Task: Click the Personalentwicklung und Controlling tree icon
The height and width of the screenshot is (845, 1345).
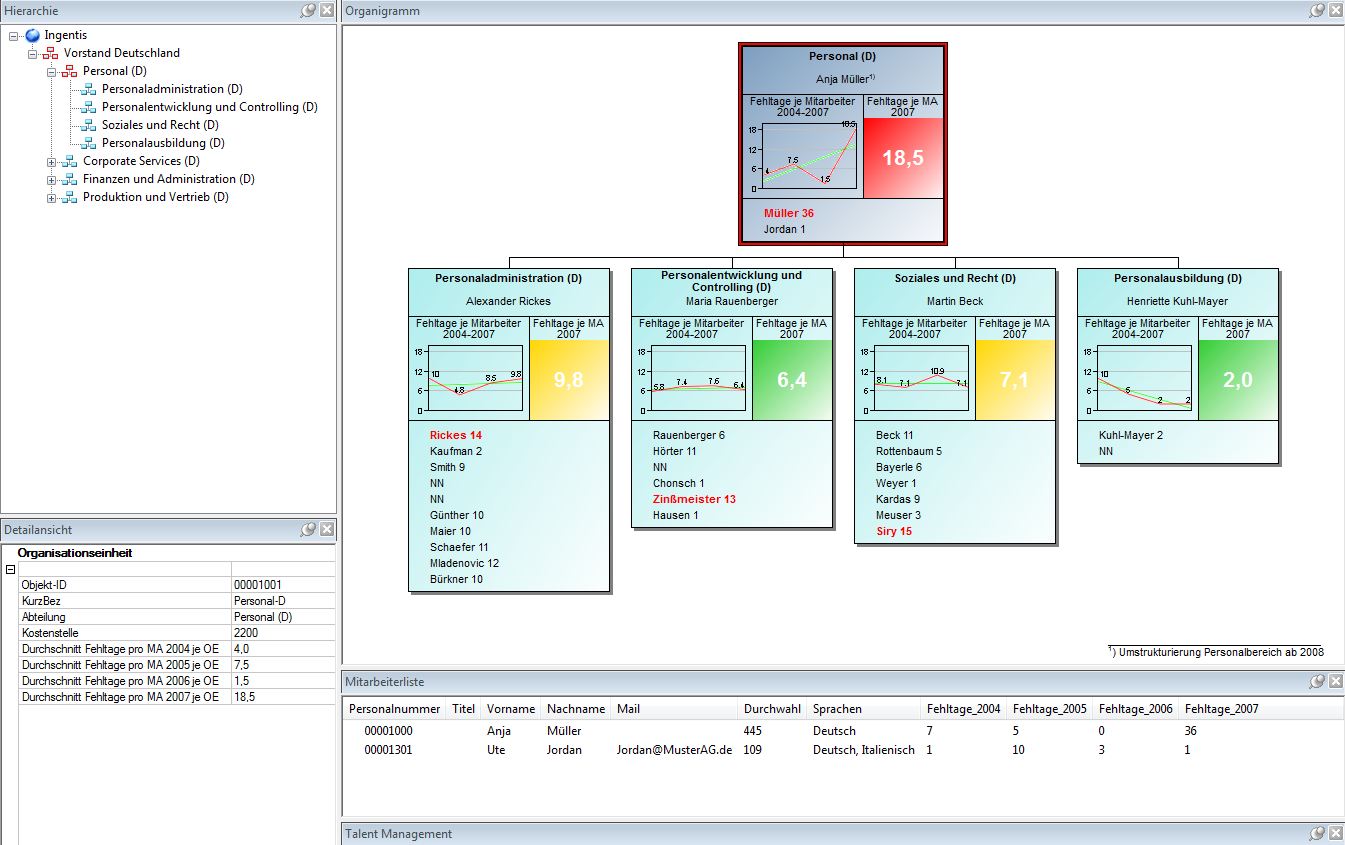Action: [89, 107]
